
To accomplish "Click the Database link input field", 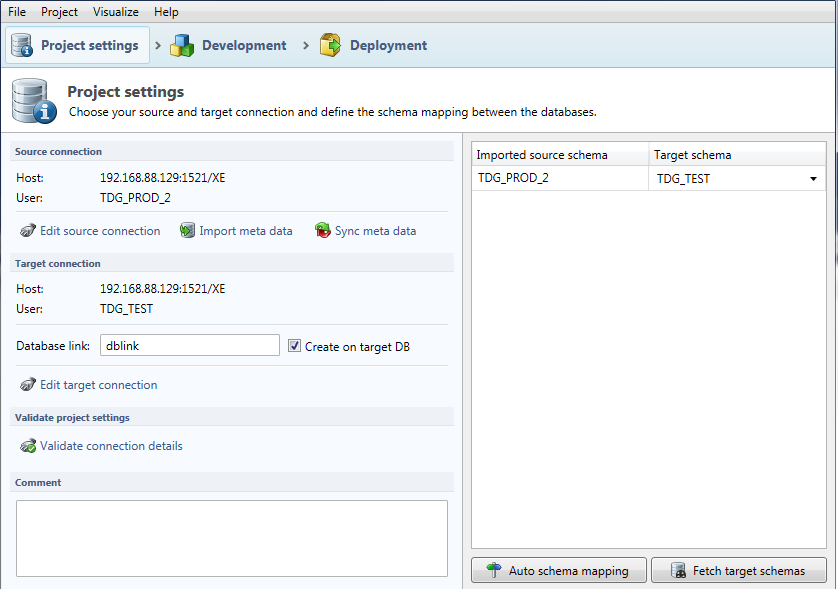I will point(189,346).
